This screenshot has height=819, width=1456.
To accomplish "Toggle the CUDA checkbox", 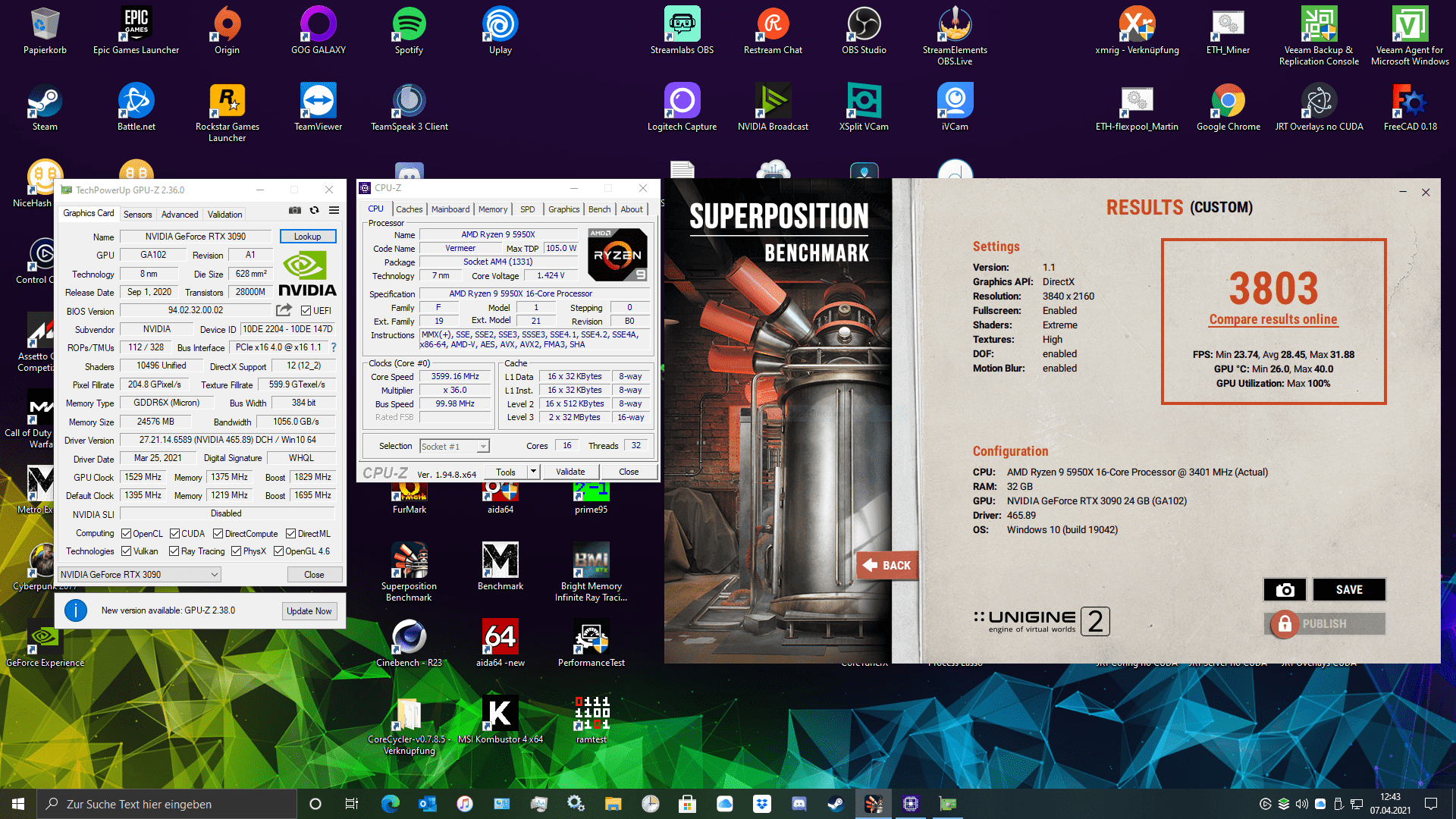I will click(x=174, y=534).
